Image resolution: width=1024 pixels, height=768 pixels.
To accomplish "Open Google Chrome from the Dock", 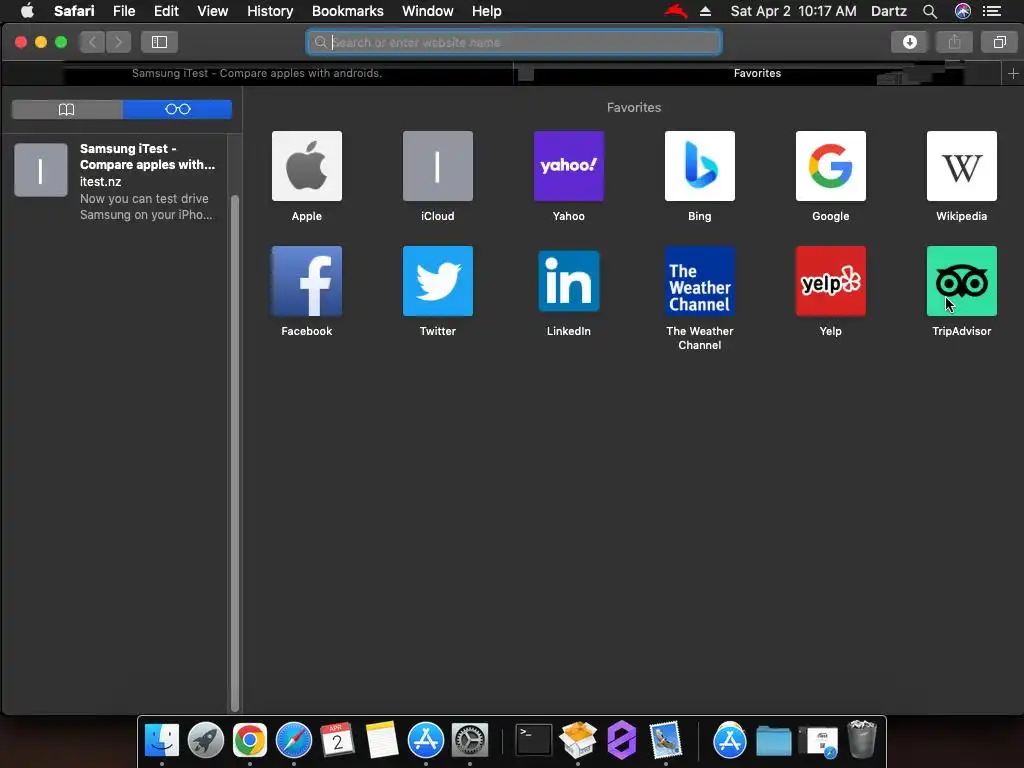I will 249,741.
